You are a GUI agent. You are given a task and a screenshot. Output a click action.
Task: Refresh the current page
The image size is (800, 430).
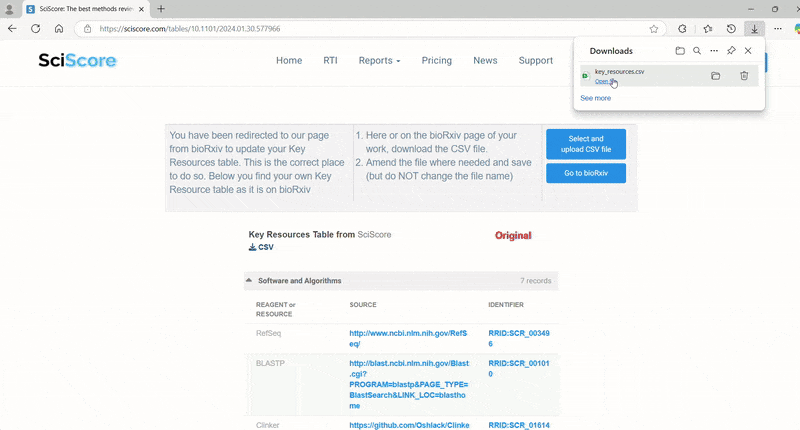pos(35,29)
